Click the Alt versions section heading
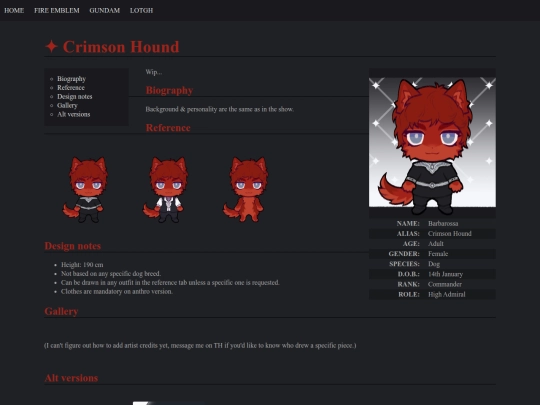 coord(71,378)
